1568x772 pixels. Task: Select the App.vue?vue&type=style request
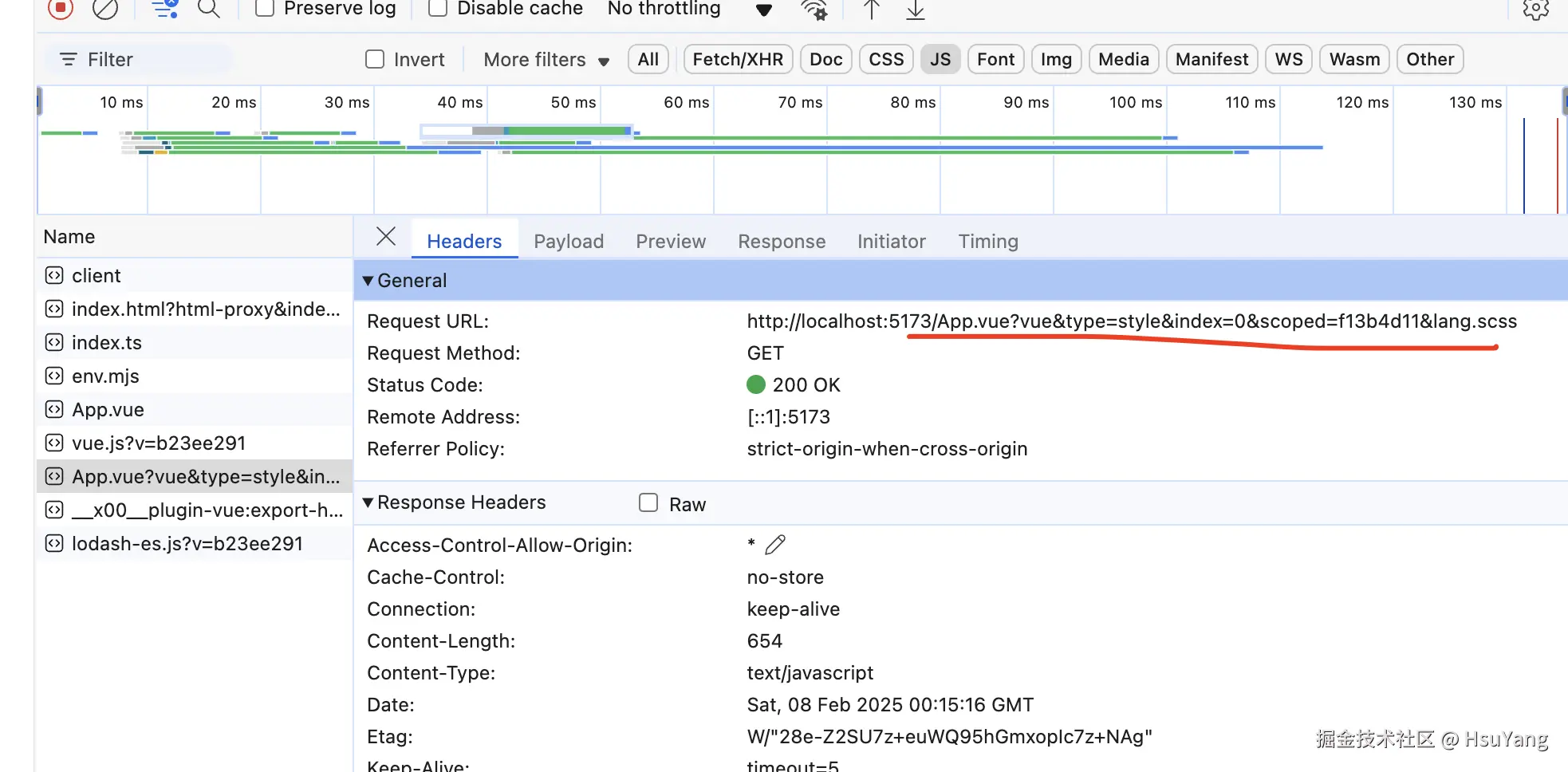coord(194,477)
